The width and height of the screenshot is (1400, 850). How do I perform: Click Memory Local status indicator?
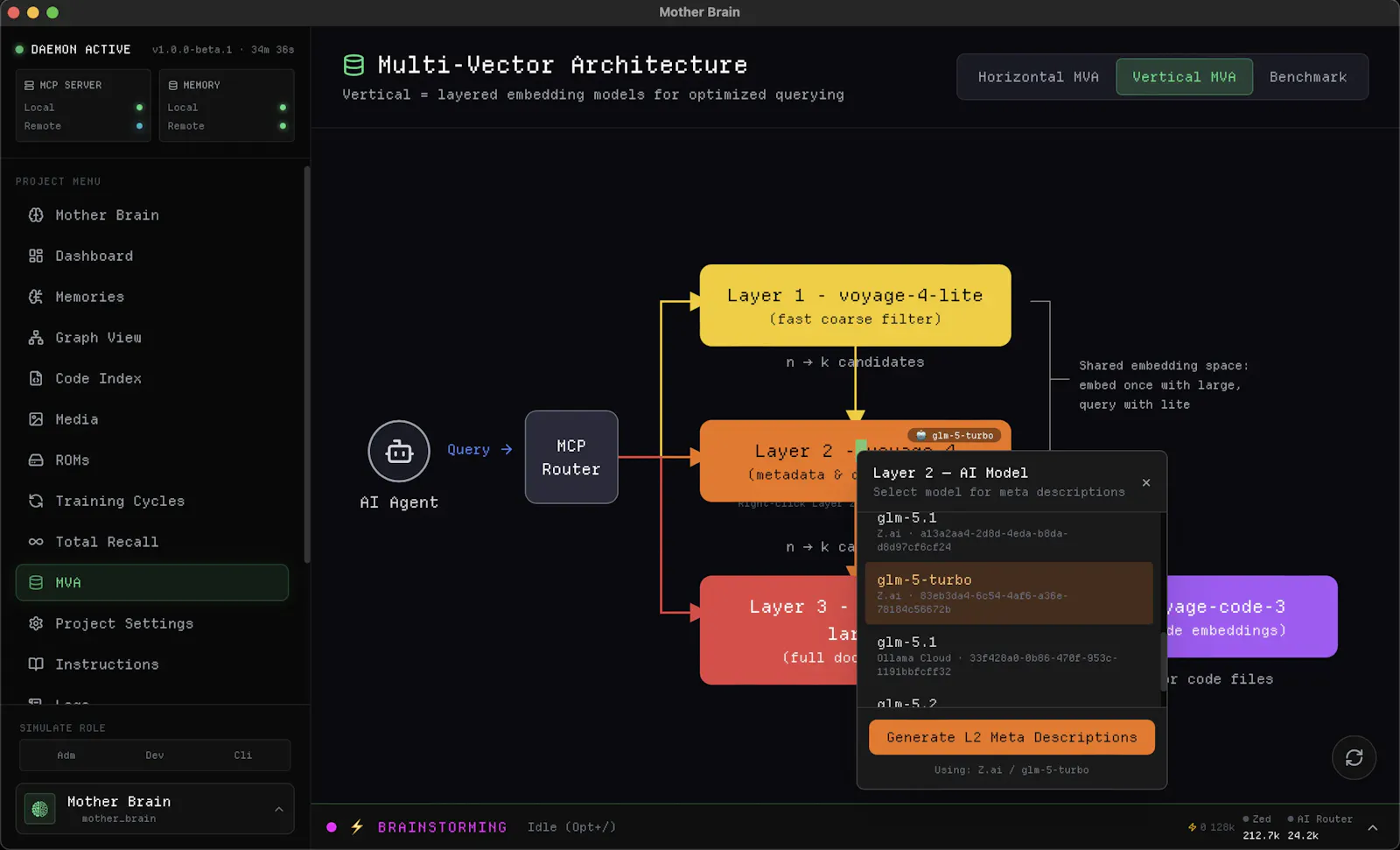[x=283, y=108]
